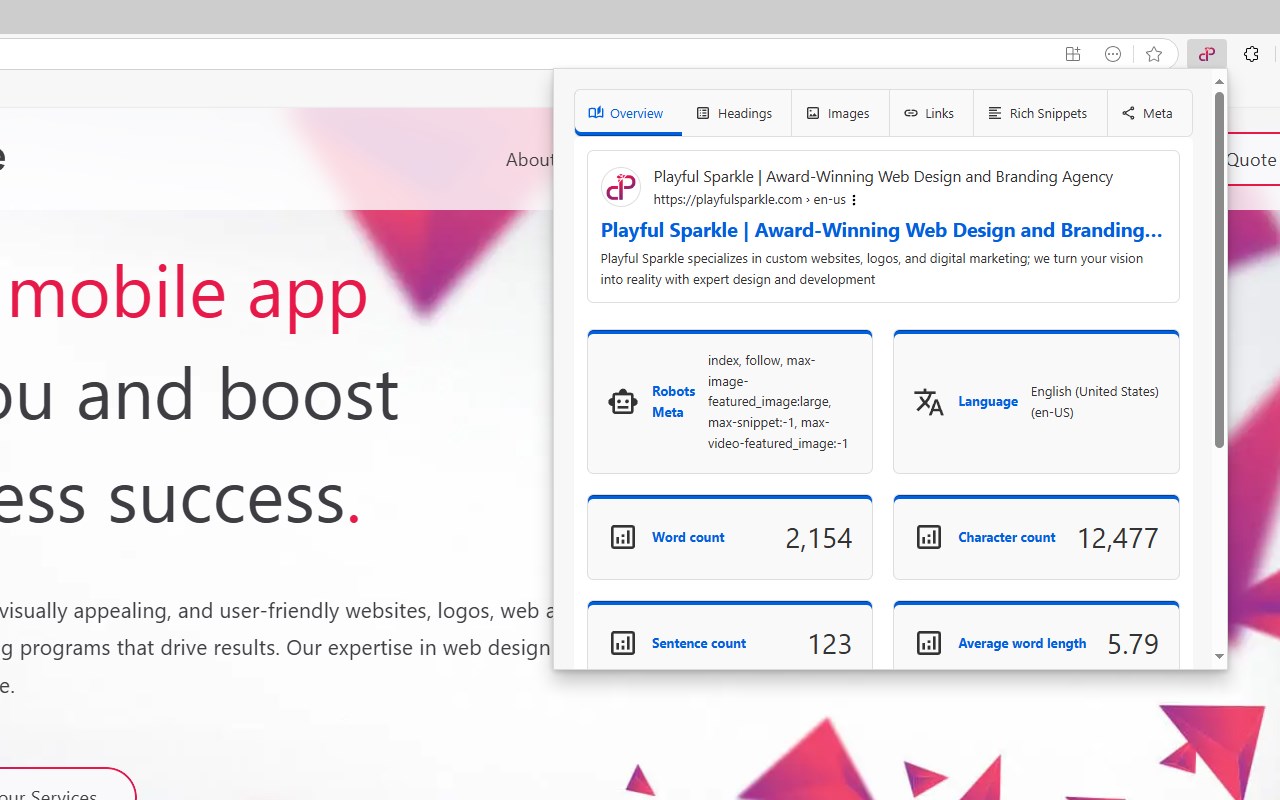Screen dimensions: 1280x800
Task: Click the average word length value 5.79
Action: (x=1133, y=644)
